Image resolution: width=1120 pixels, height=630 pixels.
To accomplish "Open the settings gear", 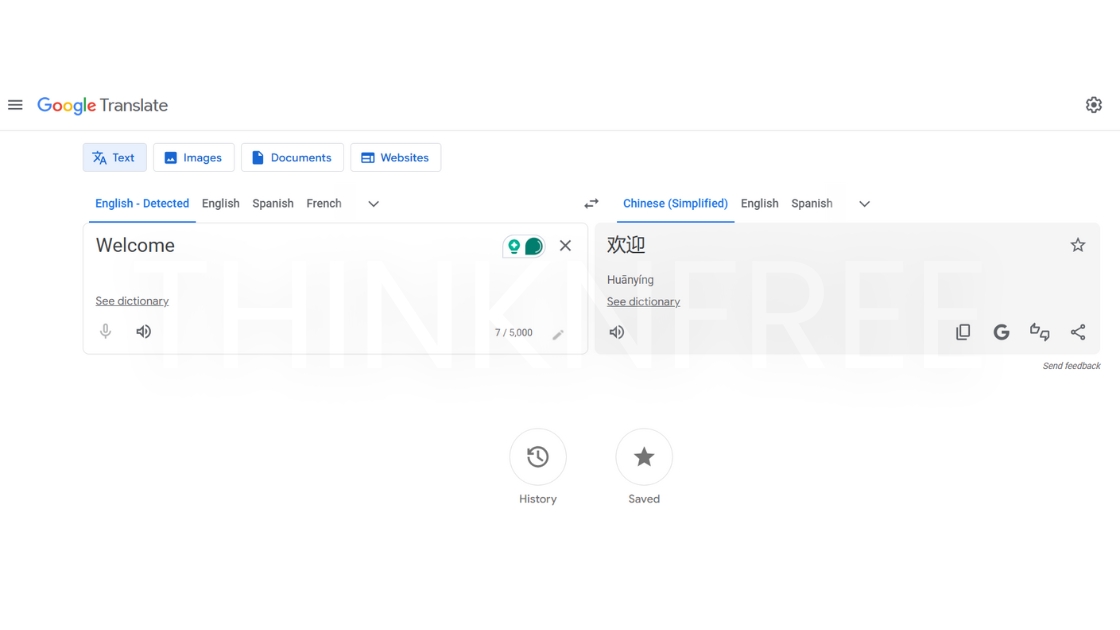I will click(1094, 105).
